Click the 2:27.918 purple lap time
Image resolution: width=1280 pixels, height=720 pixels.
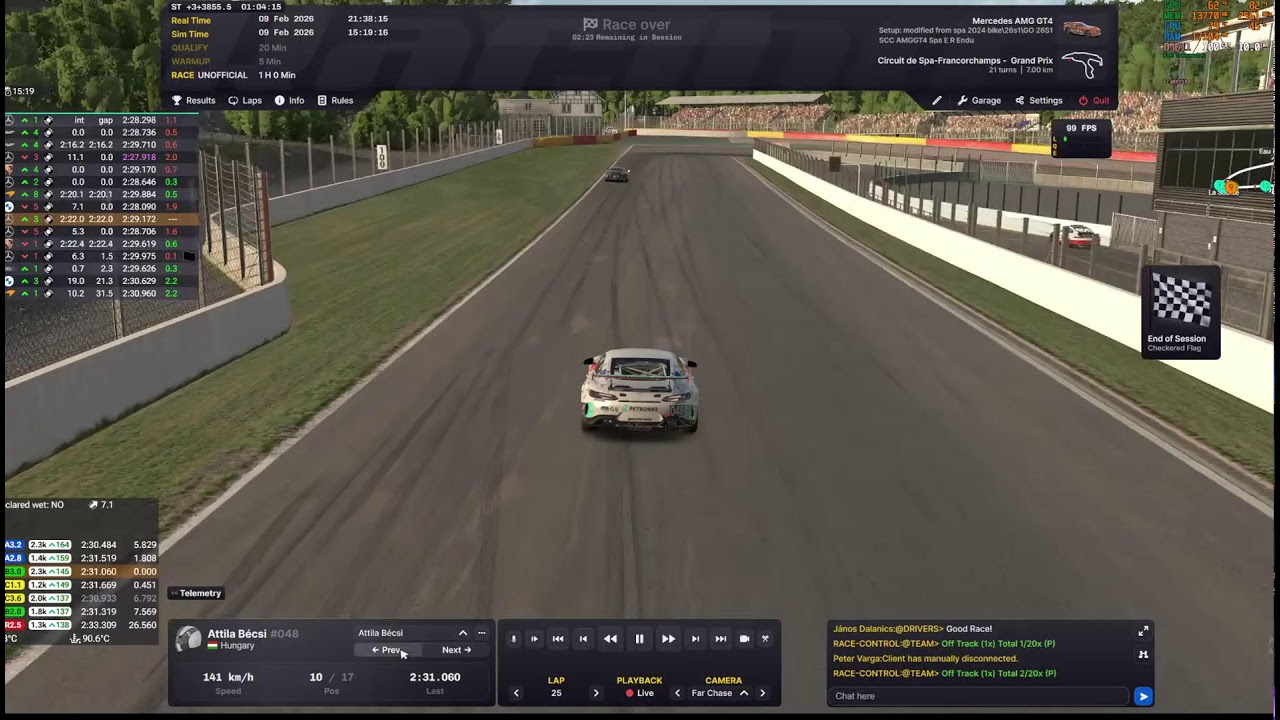139,157
